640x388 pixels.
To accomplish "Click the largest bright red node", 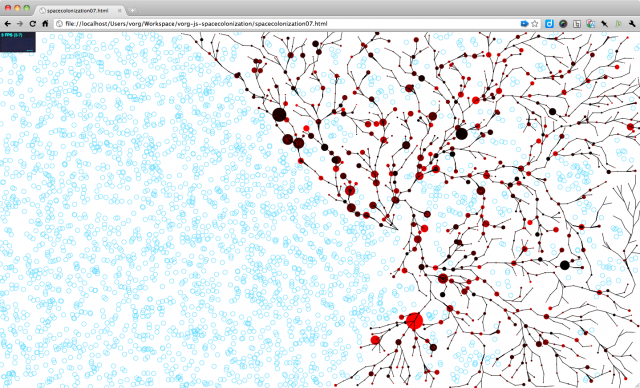I will [414, 321].
